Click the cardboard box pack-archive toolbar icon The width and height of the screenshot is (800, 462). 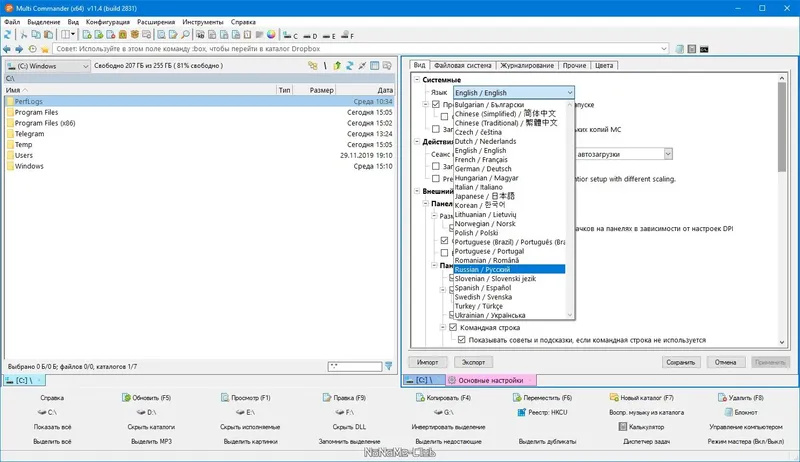(x=135, y=35)
